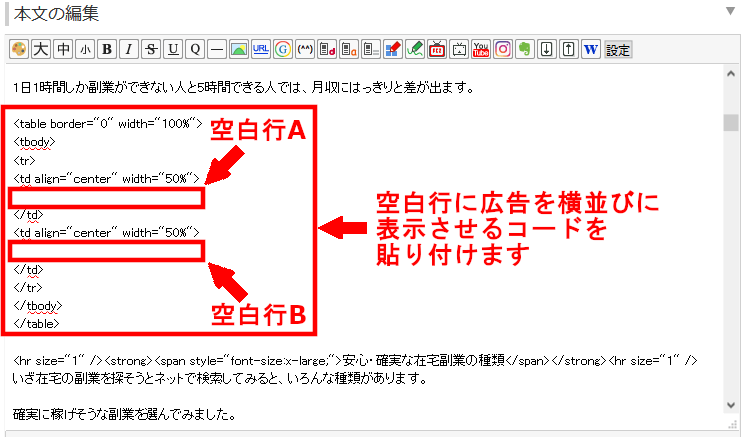
Task: Insert blockquote with Q button
Action: point(195,49)
